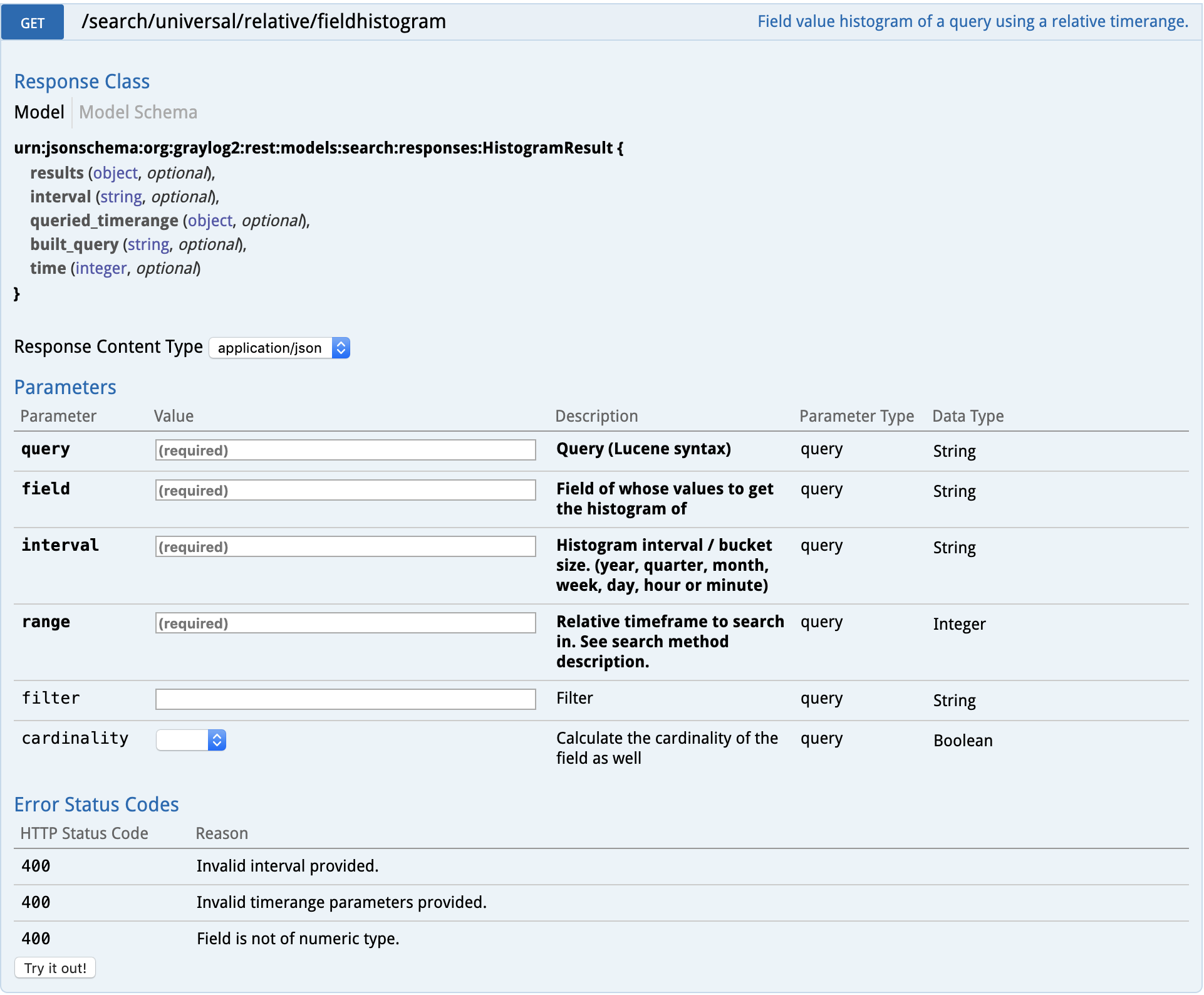This screenshot has height=995, width=1204.
Task: Click the 'string' link for interval
Action: pos(121,197)
